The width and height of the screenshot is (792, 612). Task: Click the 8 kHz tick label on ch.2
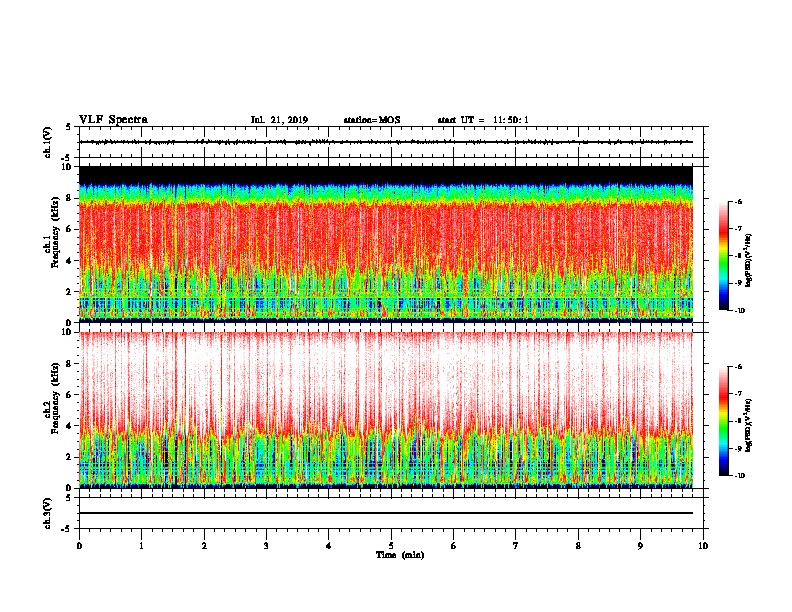[x=69, y=364]
